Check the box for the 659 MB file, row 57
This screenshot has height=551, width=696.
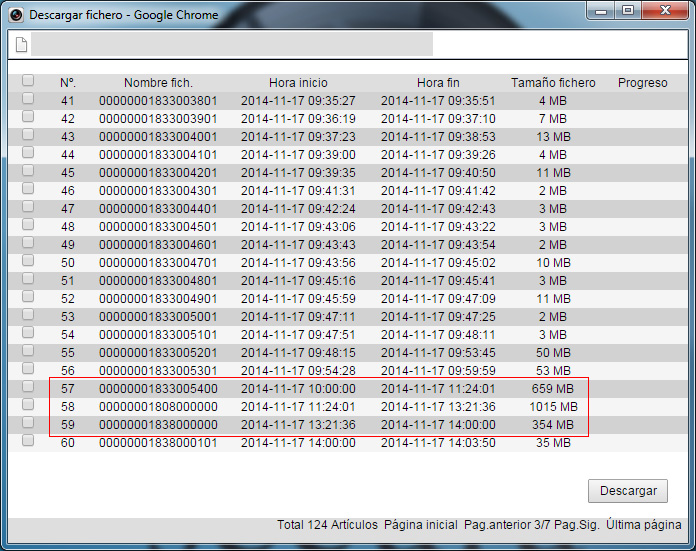(x=28, y=386)
